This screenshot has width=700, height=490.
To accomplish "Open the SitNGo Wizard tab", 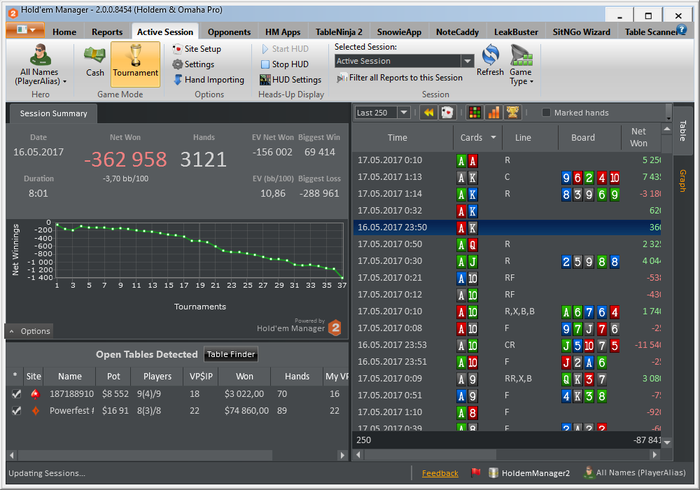I will click(x=581, y=32).
